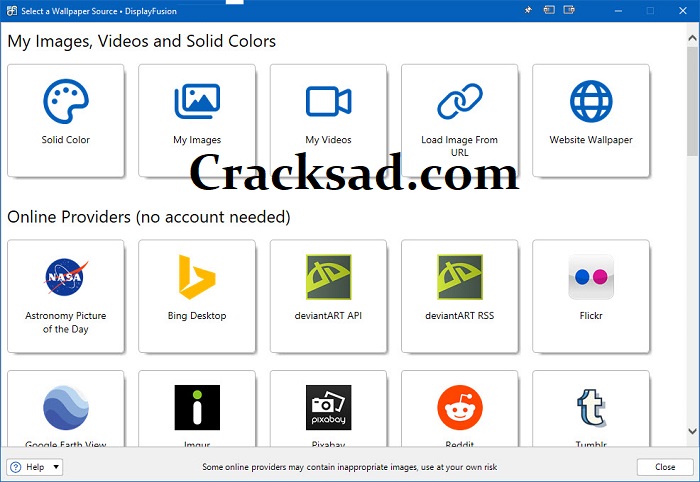Screen dimensions: 700x482
Task: Click the Close button
Action: (665, 467)
